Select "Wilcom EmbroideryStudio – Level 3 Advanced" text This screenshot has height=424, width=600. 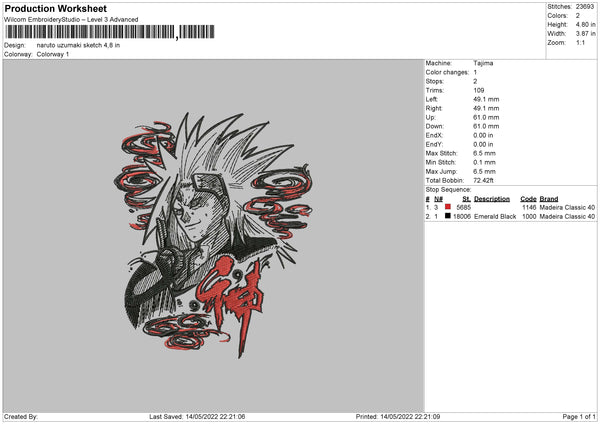tap(71, 20)
